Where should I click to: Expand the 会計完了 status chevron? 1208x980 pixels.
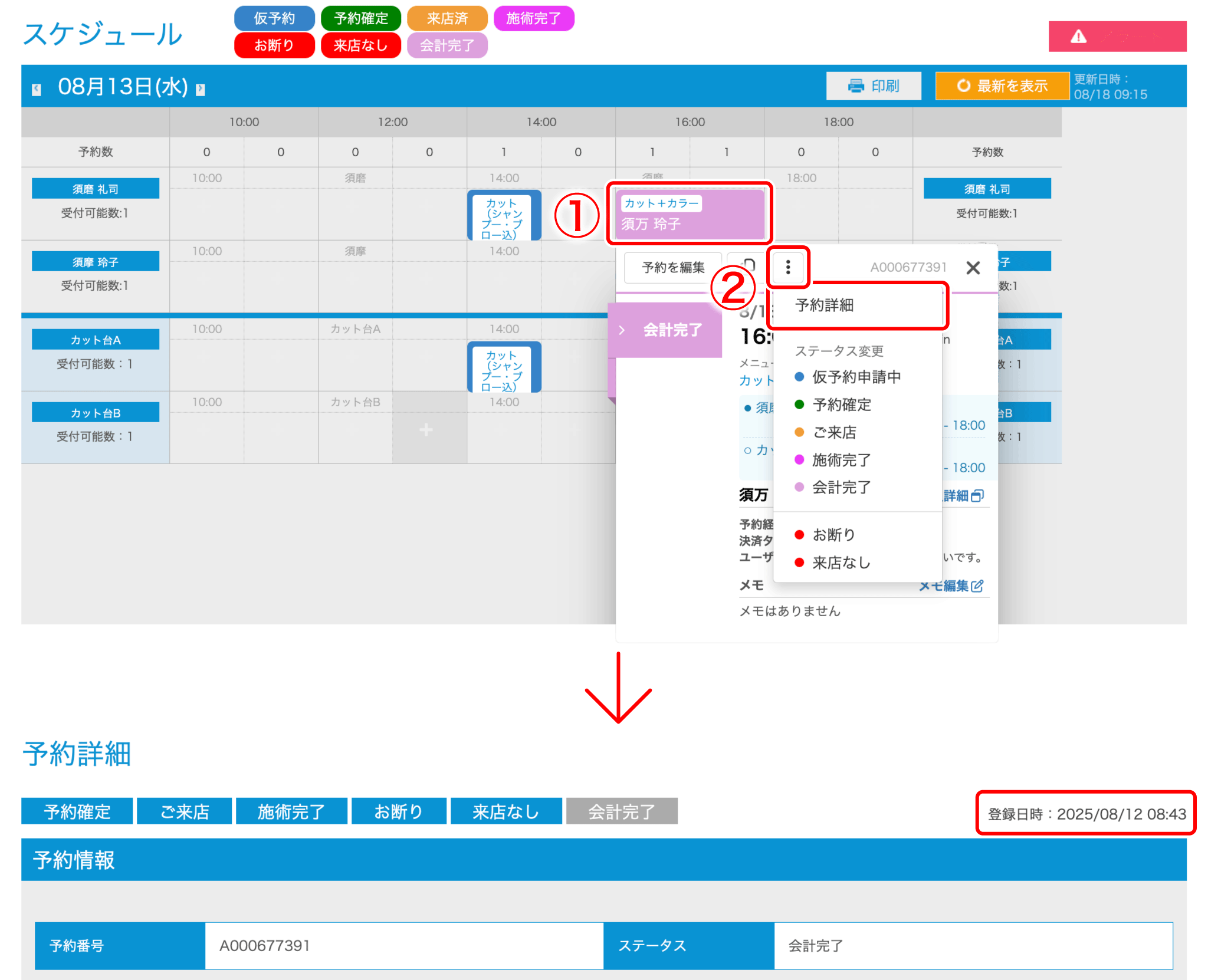tap(622, 330)
